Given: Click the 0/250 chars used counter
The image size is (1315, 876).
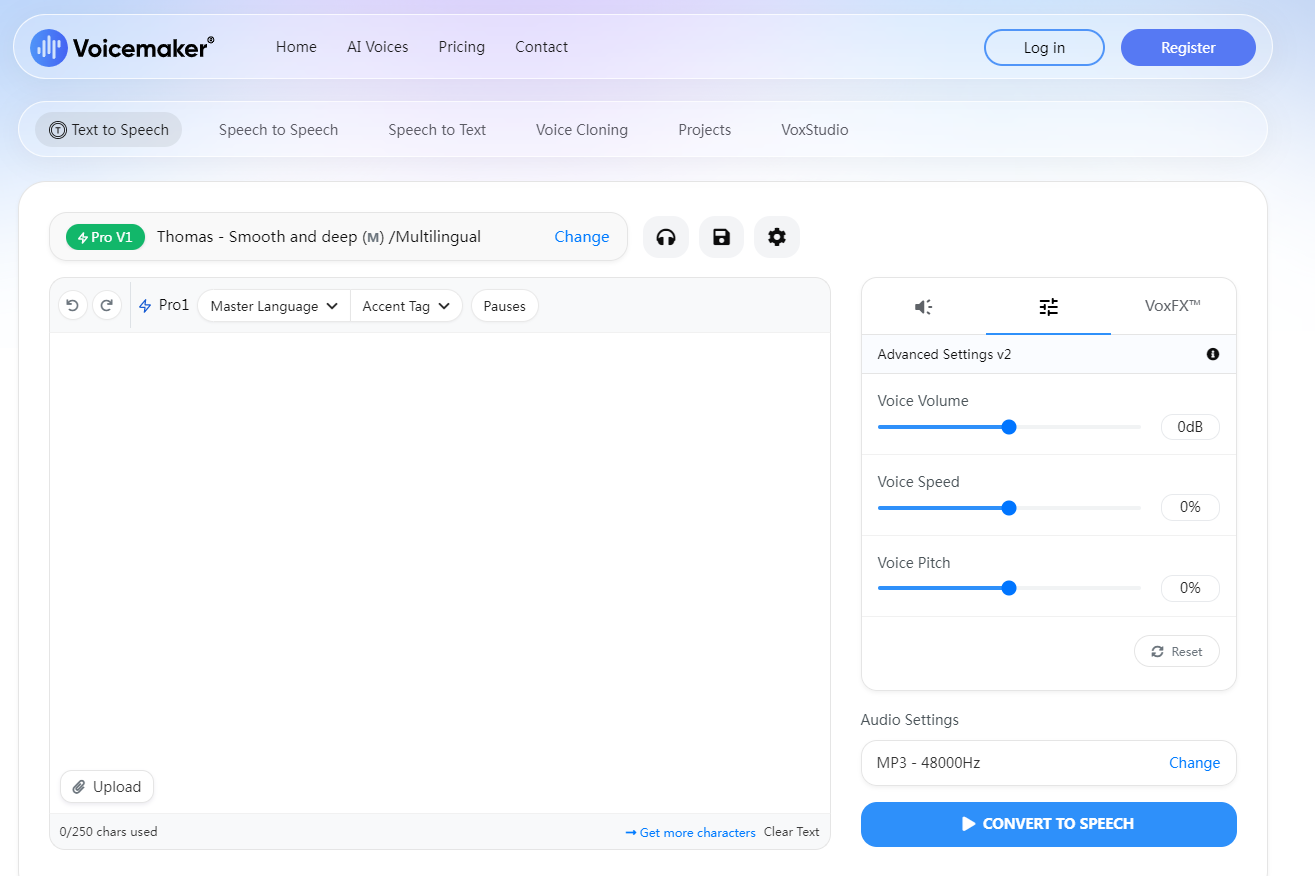Looking at the screenshot, I should point(108,832).
